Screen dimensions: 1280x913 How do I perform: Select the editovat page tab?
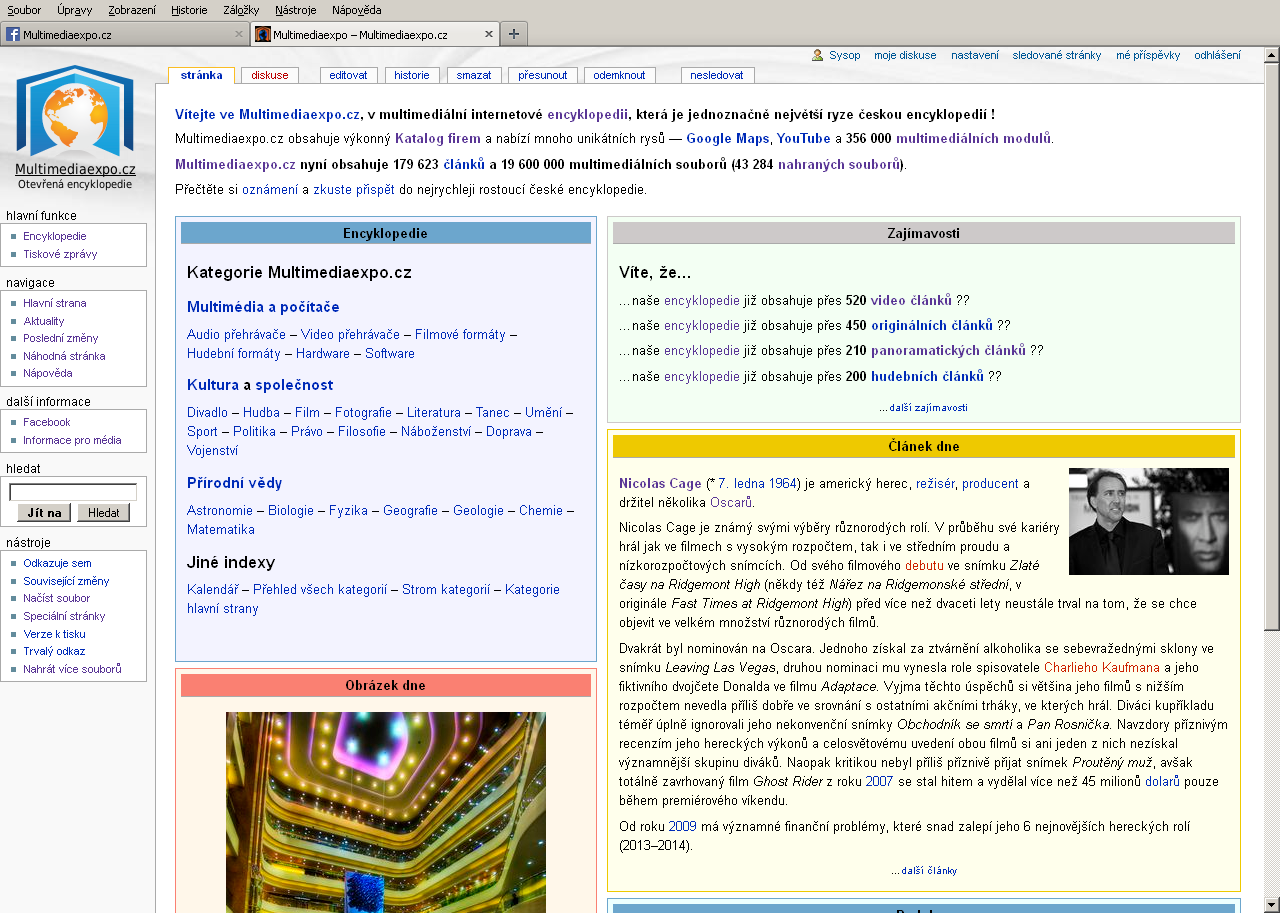348,75
